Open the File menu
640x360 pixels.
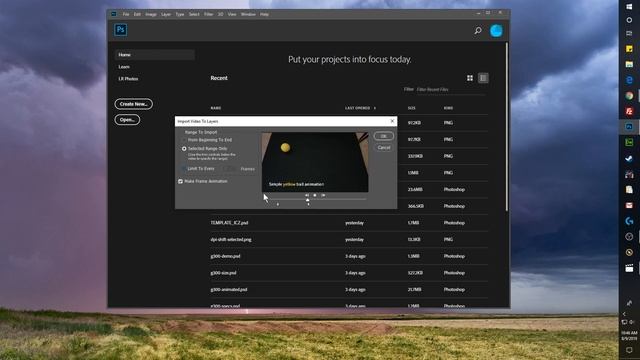click(126, 14)
